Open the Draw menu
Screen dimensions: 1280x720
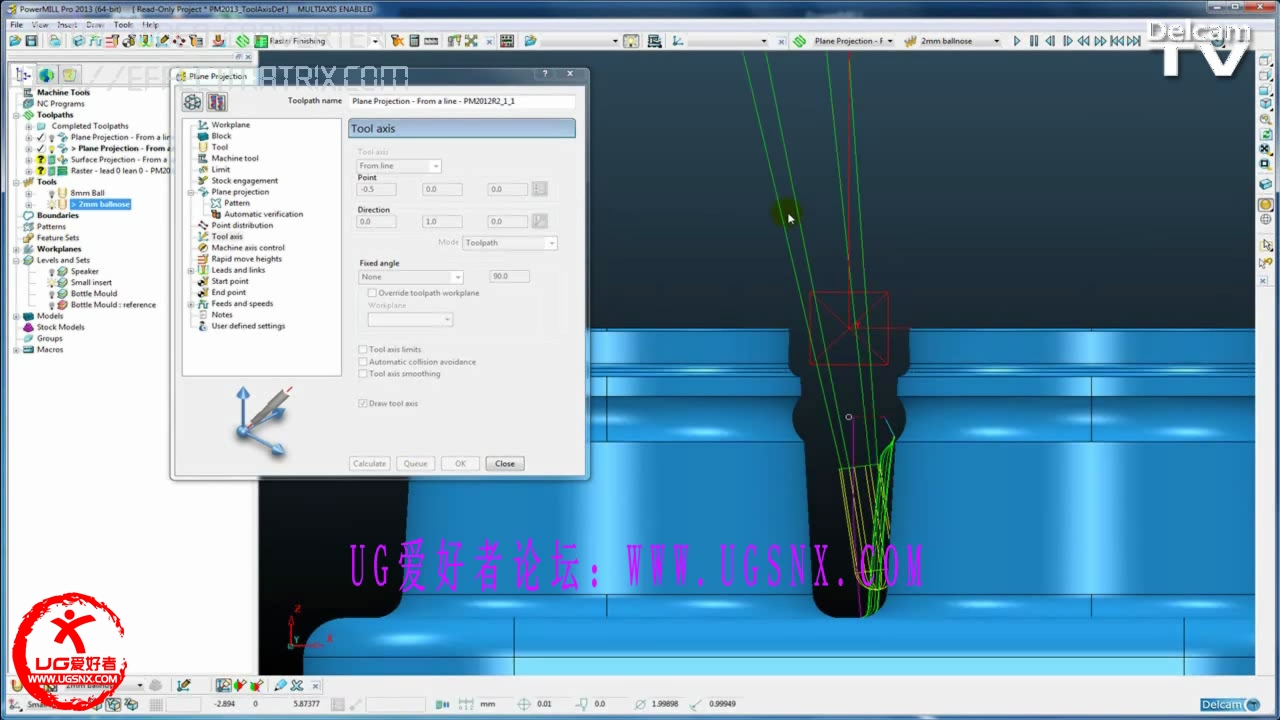[x=95, y=24]
